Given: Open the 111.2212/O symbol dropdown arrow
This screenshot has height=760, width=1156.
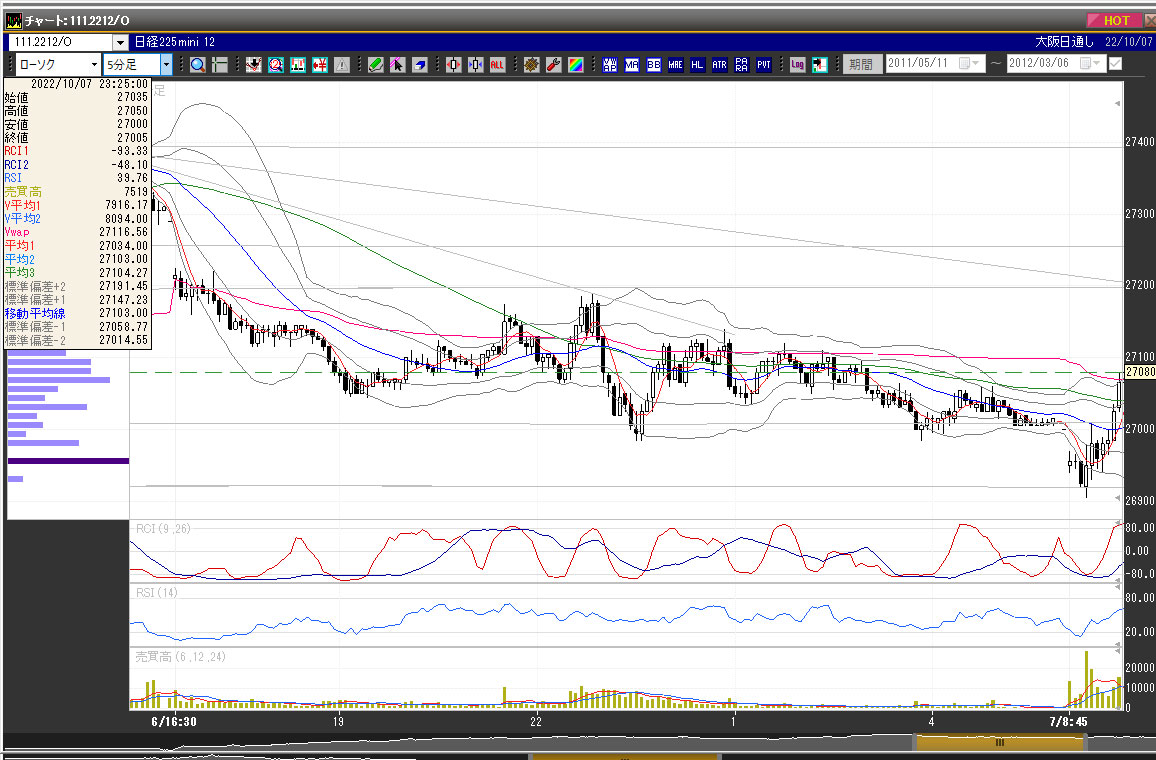Looking at the screenshot, I should point(120,43).
